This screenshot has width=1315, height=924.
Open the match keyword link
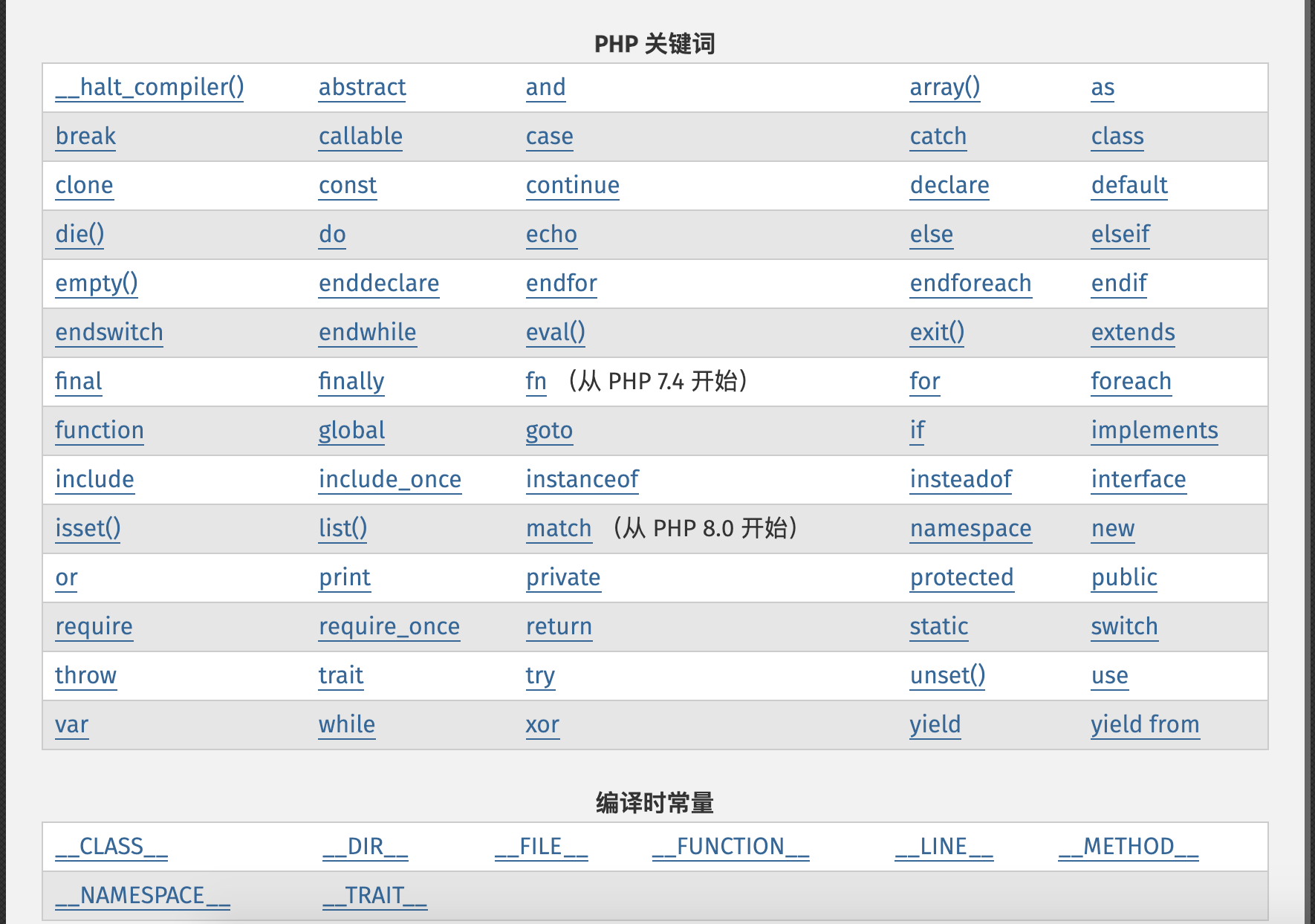(559, 529)
